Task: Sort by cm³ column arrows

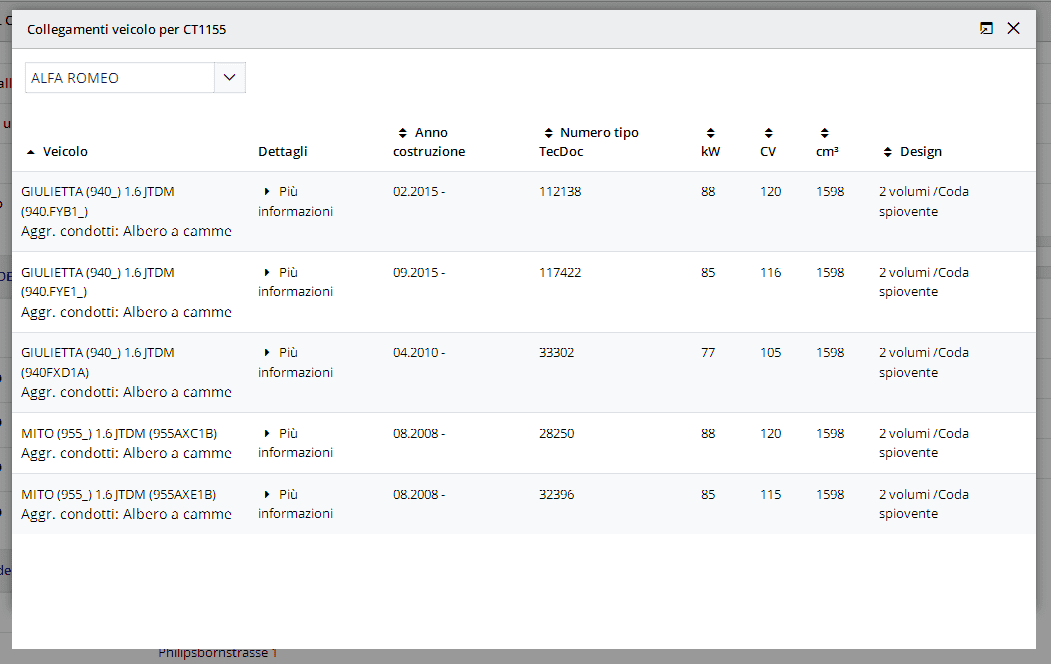Action: [x=825, y=133]
